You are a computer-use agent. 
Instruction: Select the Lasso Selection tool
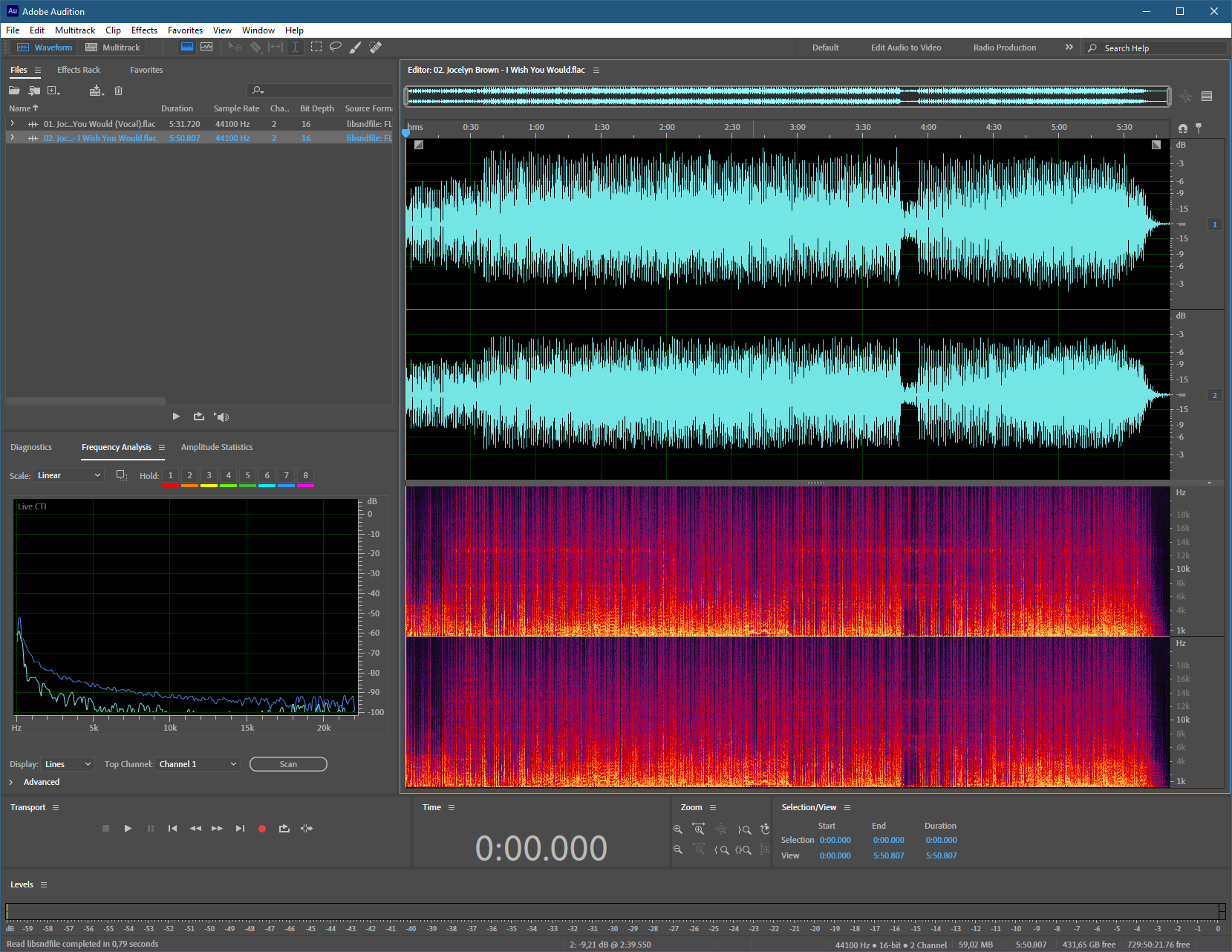pyautogui.click(x=336, y=47)
